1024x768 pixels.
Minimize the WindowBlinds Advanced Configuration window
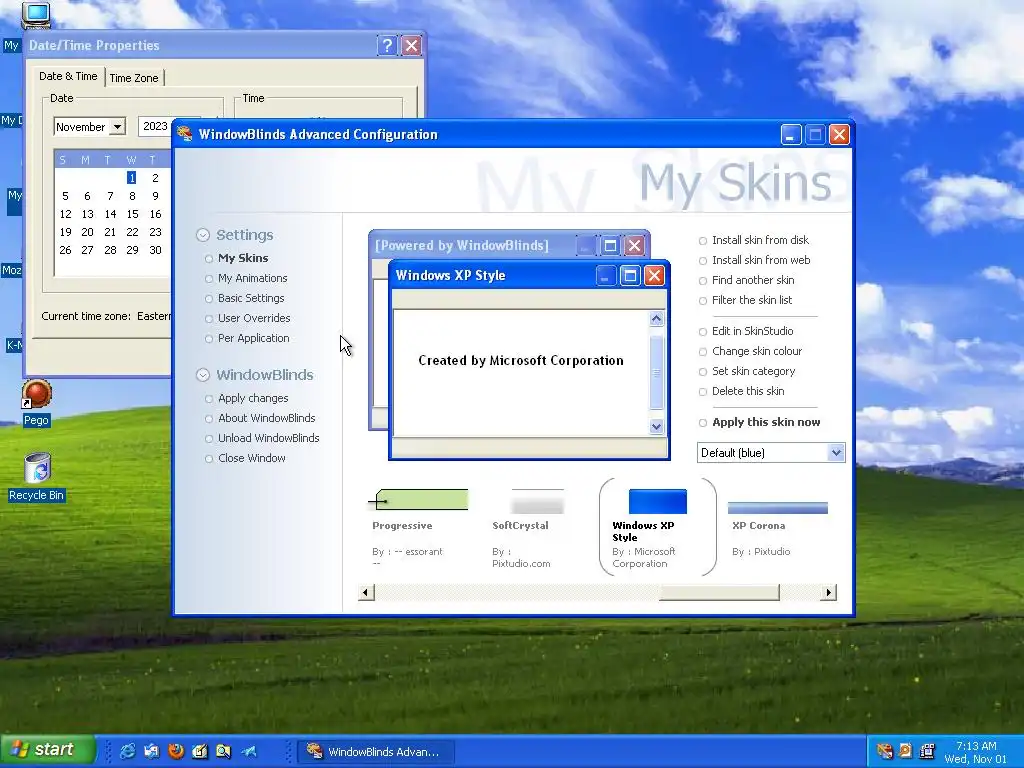(x=791, y=135)
